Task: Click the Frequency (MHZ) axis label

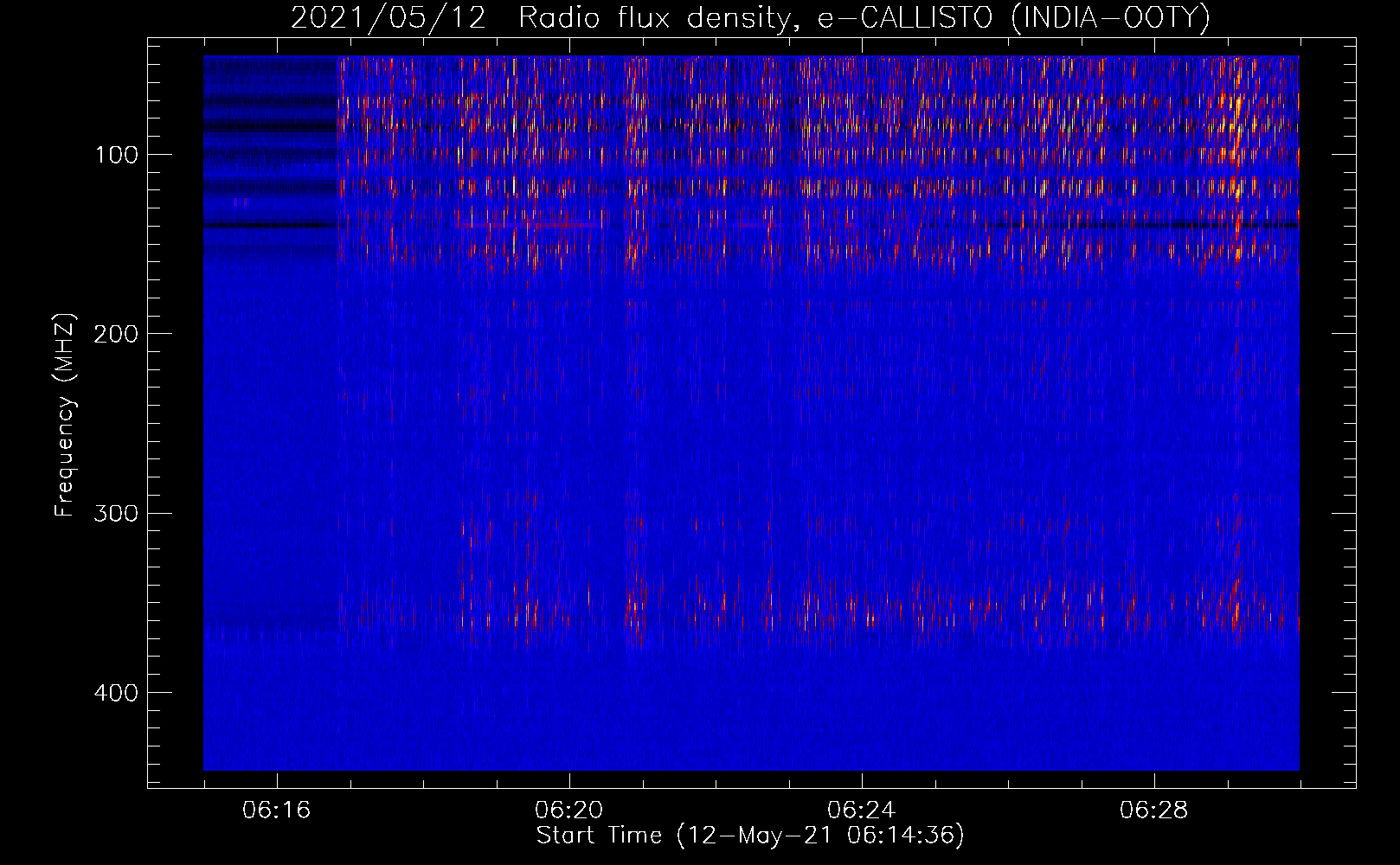Action: coord(65,414)
